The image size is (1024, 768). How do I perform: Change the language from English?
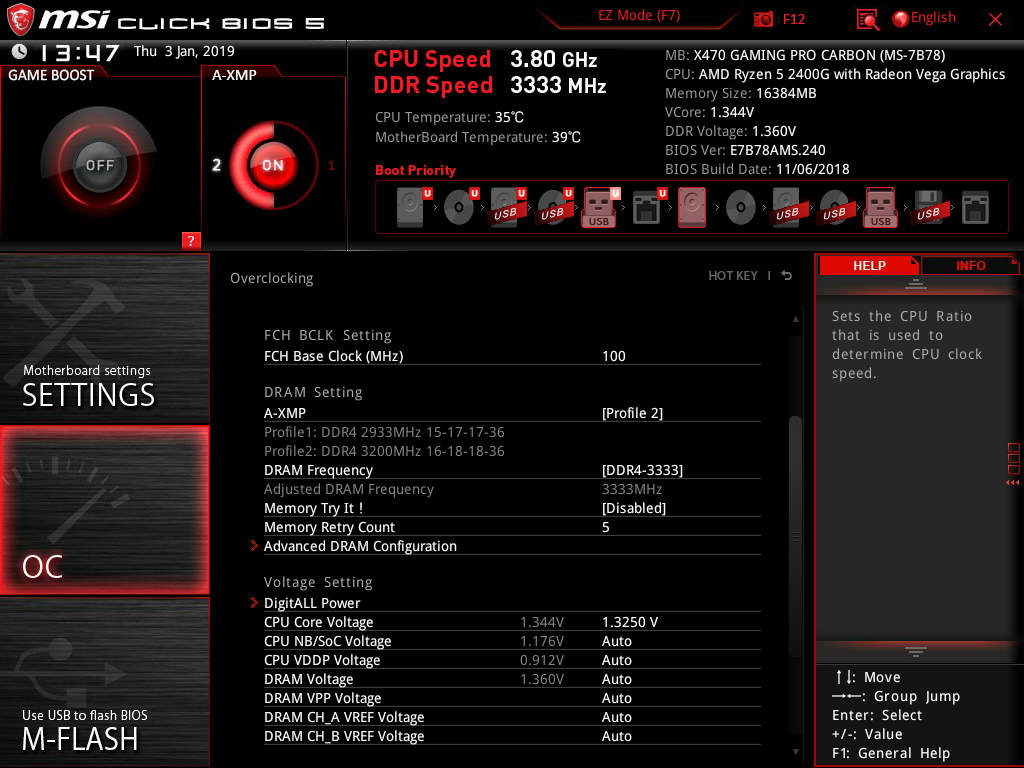[933, 18]
